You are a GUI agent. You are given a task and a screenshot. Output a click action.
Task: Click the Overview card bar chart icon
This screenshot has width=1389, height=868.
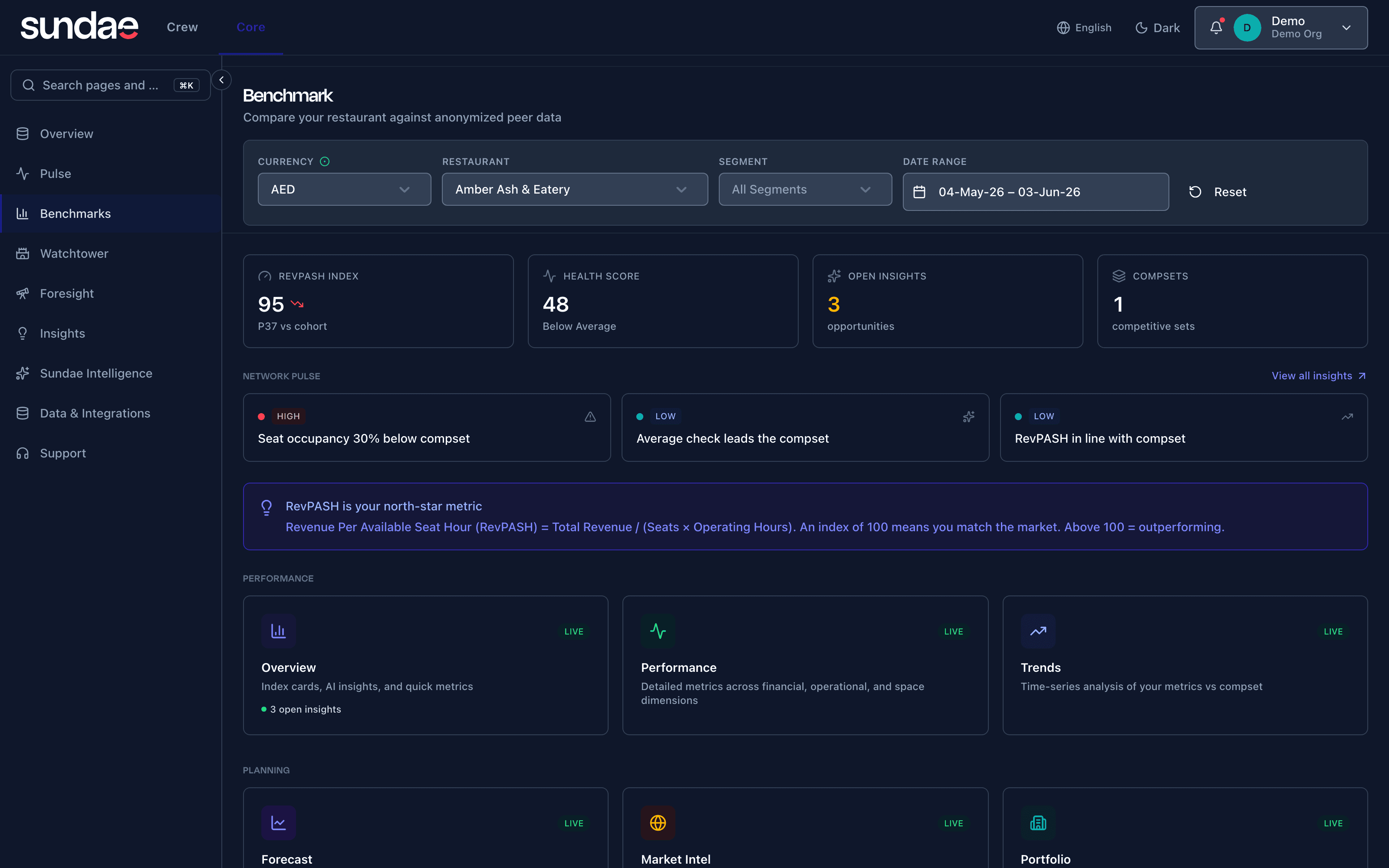[278, 631]
